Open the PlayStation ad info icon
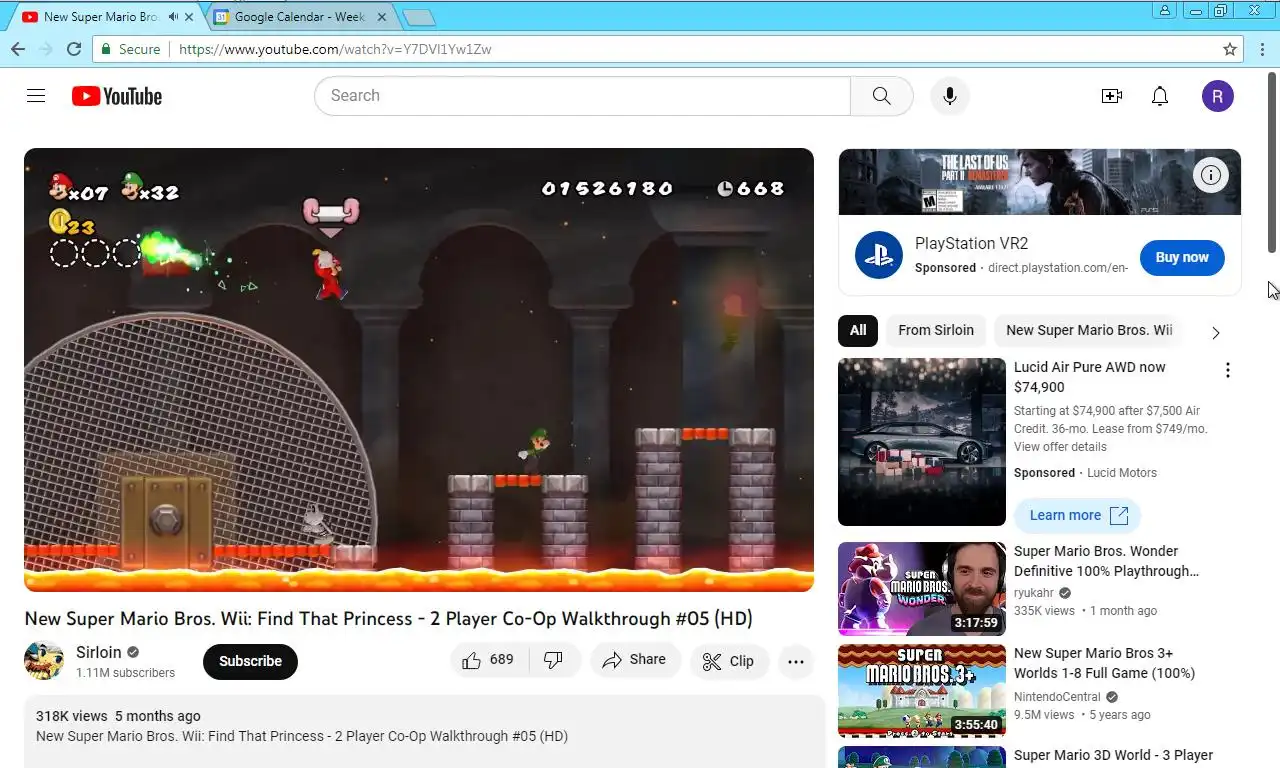 pos(1211,175)
